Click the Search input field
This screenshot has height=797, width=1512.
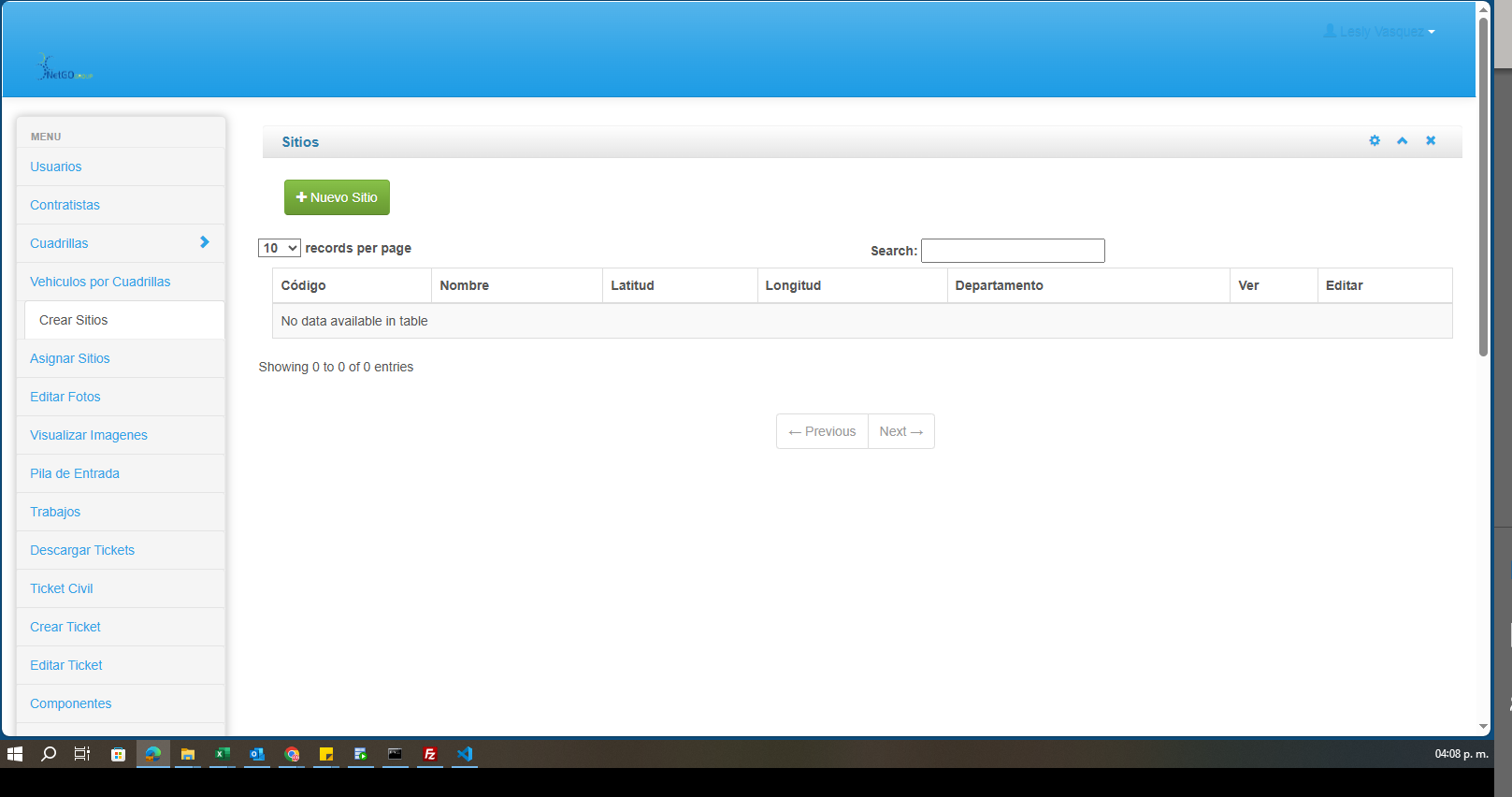(1012, 251)
